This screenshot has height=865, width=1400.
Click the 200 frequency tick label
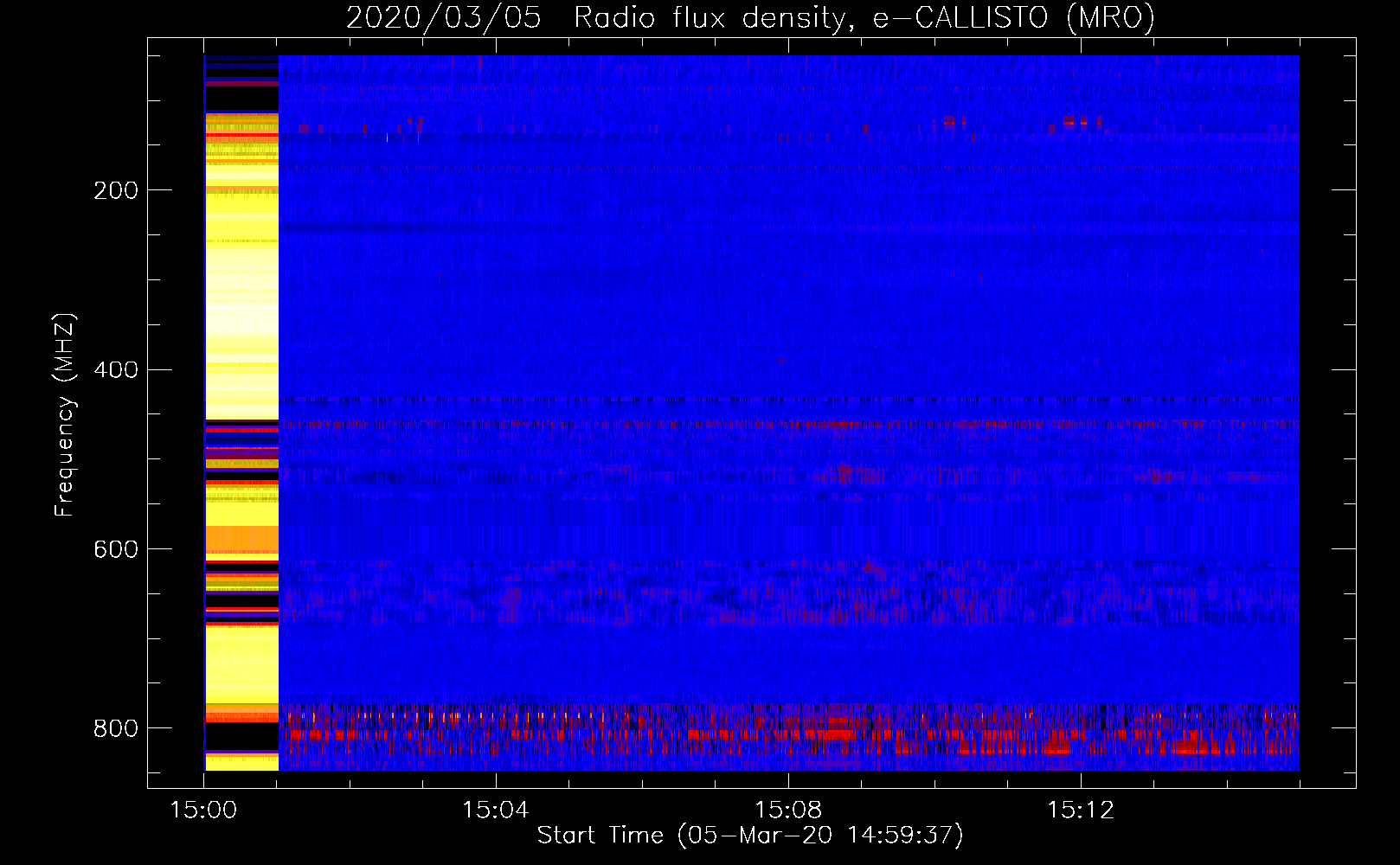[115, 190]
